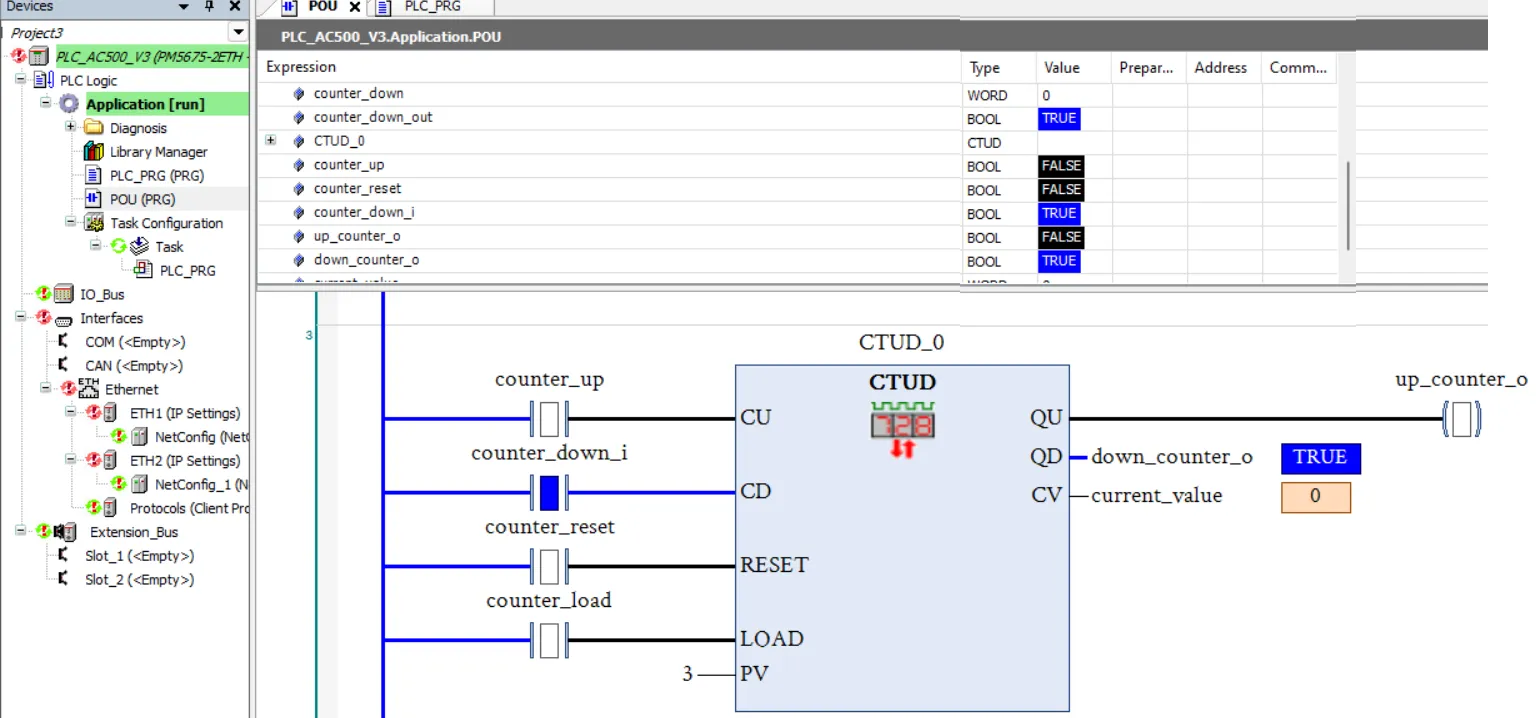Click the CTUD counter display icon in block
Screen dimensions: 1536x718
(903, 428)
